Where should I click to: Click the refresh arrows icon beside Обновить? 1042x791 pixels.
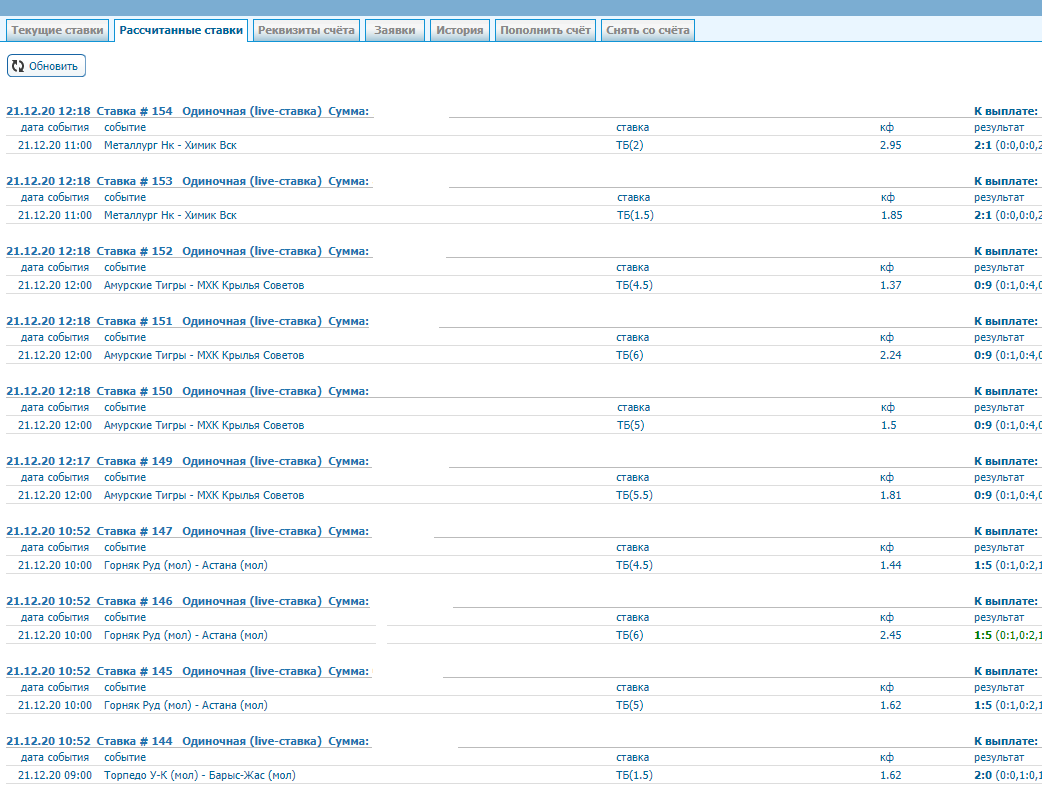[x=18, y=66]
